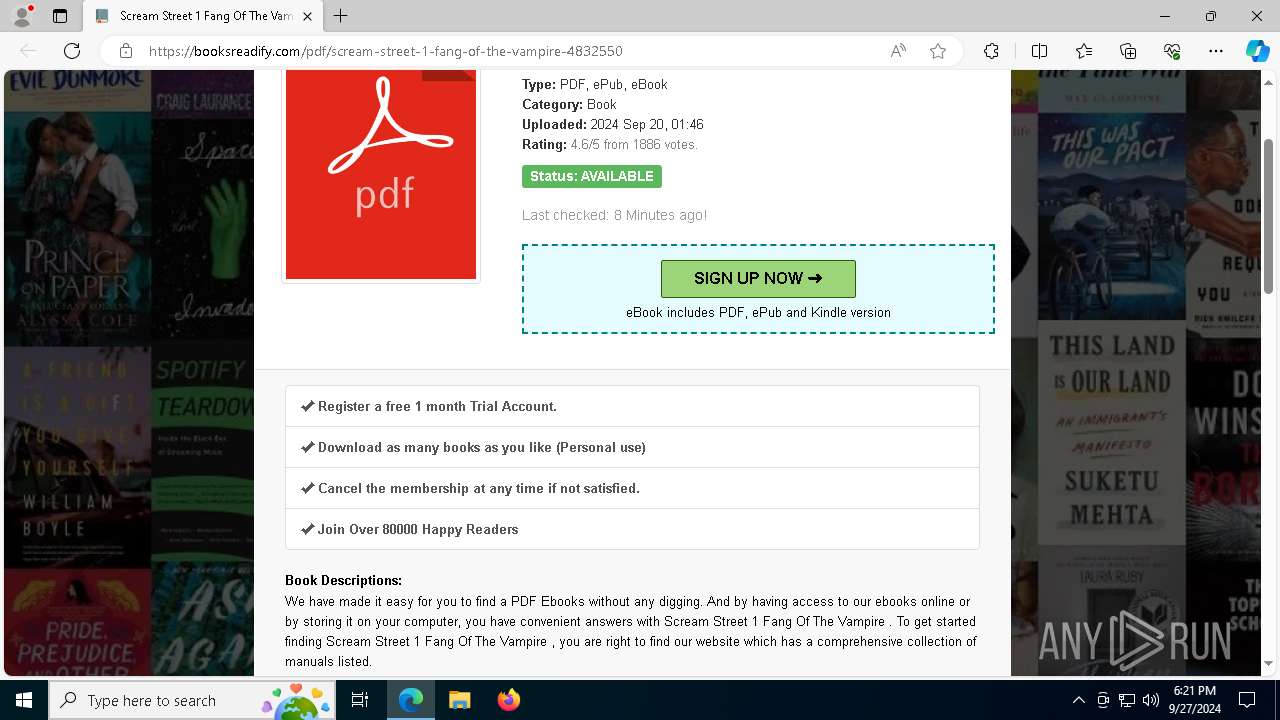Show hidden system tray icons chevron
The image size is (1280, 720).
click(1078, 700)
